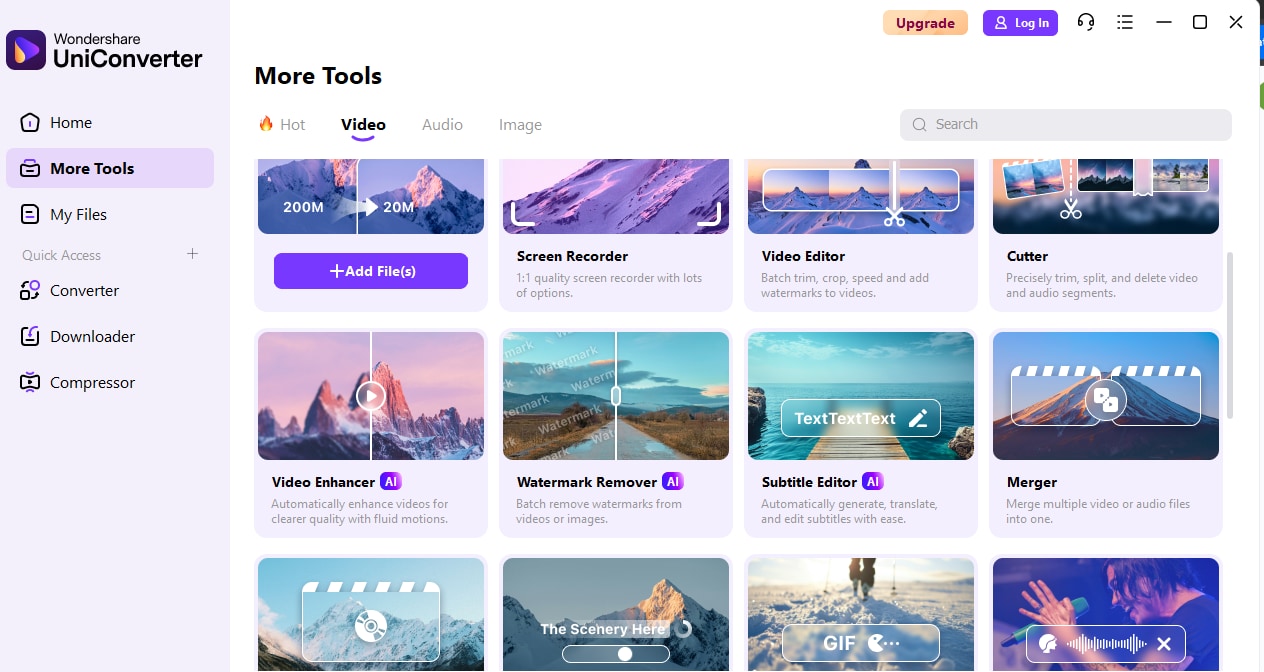Launch the Downloader icon in sidebar
Screen dimensions: 1264x672
(30, 336)
